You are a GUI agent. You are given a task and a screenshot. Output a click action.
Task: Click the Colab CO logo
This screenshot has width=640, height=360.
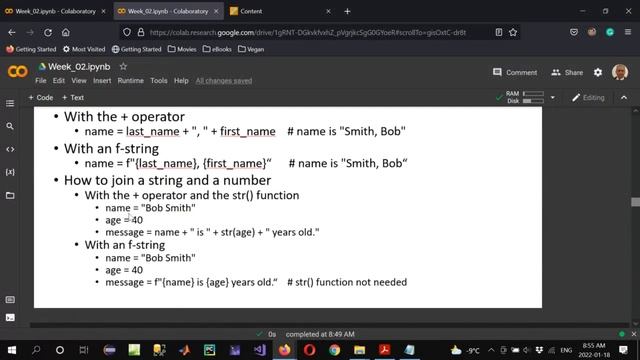(x=18, y=71)
